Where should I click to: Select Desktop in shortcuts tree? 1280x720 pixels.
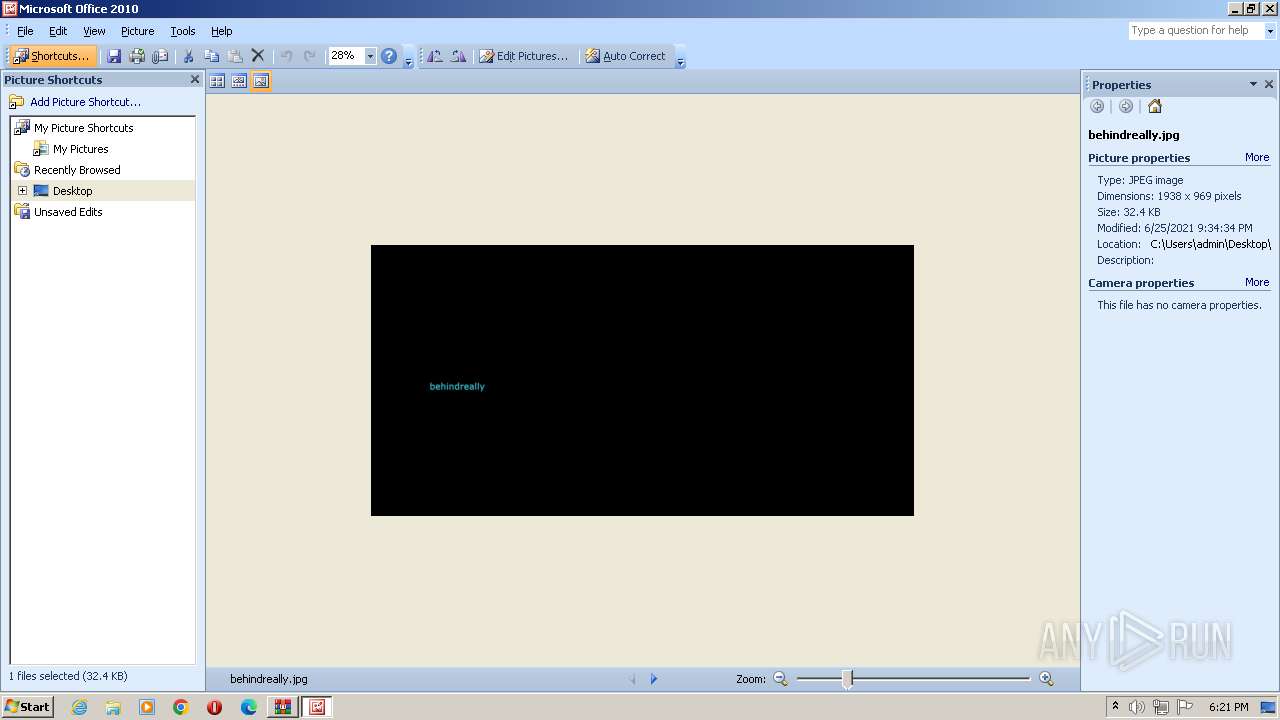coord(72,191)
